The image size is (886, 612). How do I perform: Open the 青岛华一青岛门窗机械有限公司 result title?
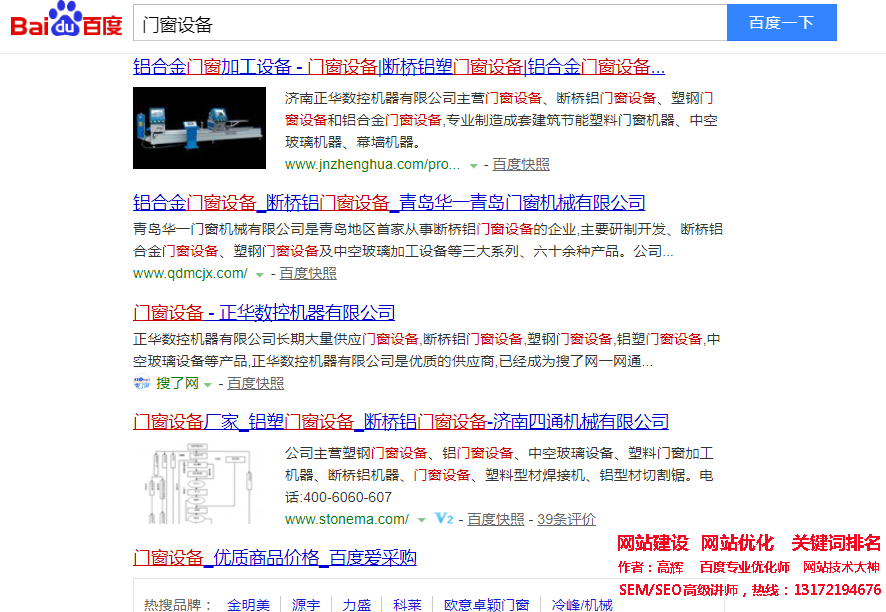tap(389, 202)
